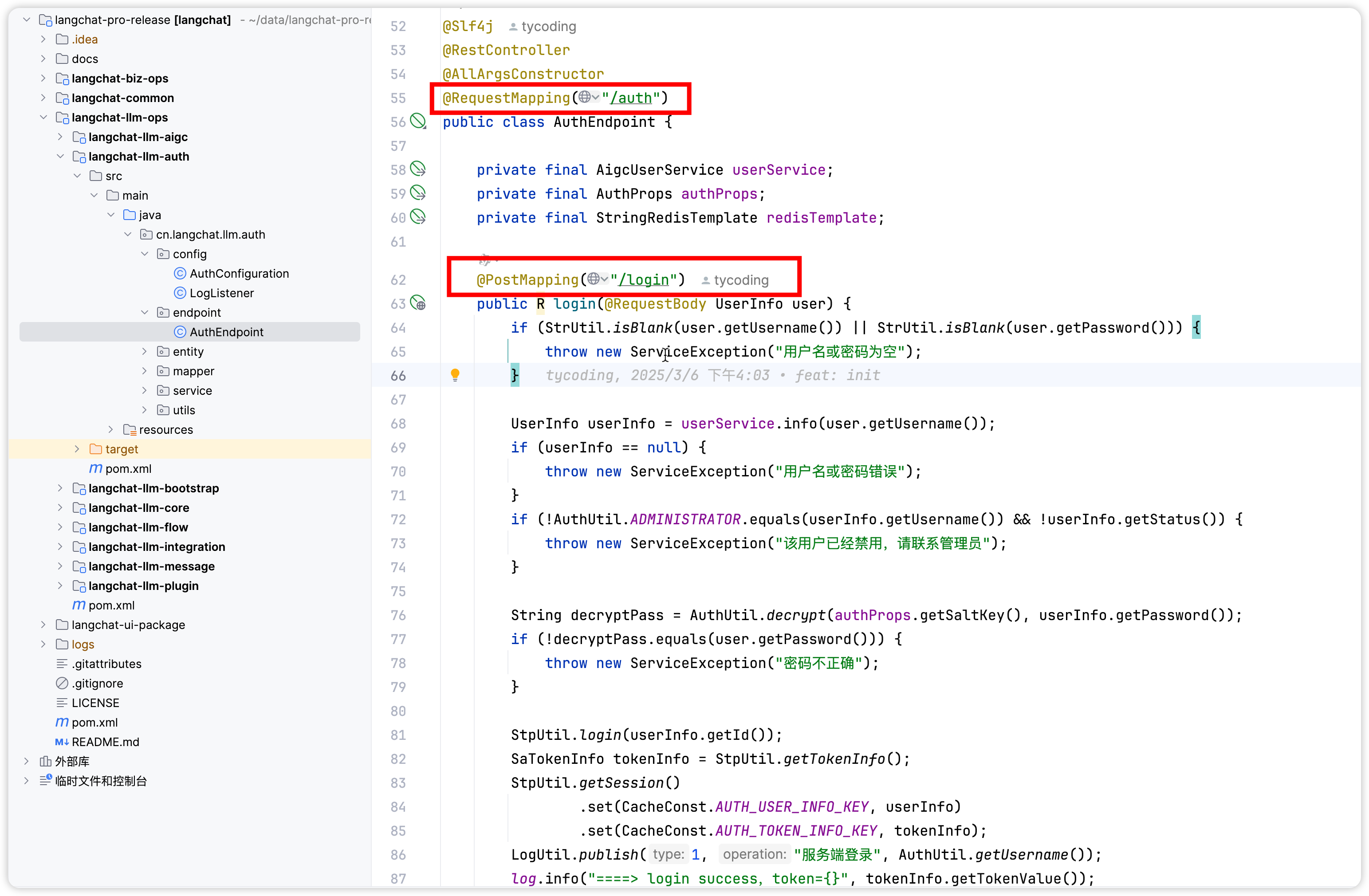Collapse the endpoint package node

pos(144,312)
